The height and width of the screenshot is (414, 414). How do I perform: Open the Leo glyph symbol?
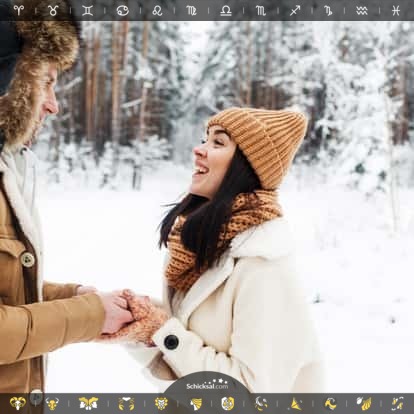coord(157,11)
